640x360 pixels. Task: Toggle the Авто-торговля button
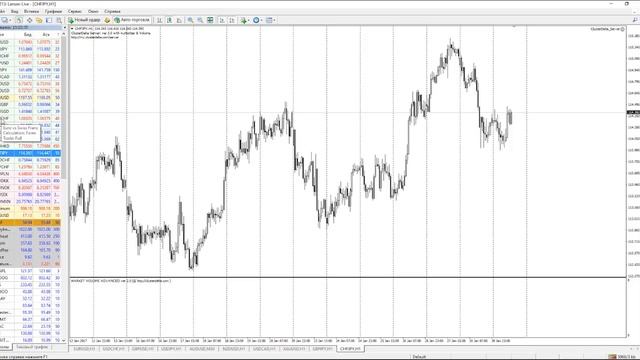(132, 20)
